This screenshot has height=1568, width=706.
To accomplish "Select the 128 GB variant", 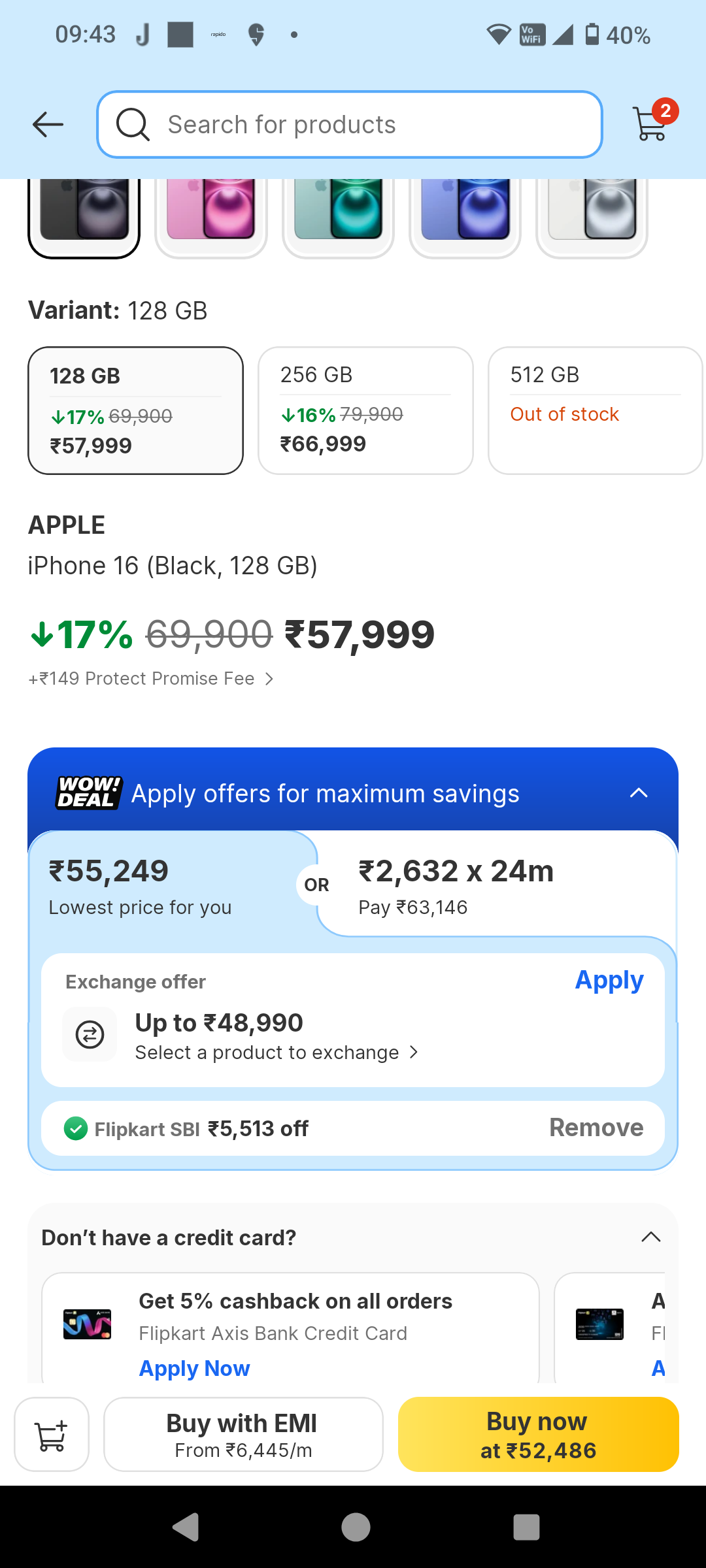I will click(x=135, y=410).
